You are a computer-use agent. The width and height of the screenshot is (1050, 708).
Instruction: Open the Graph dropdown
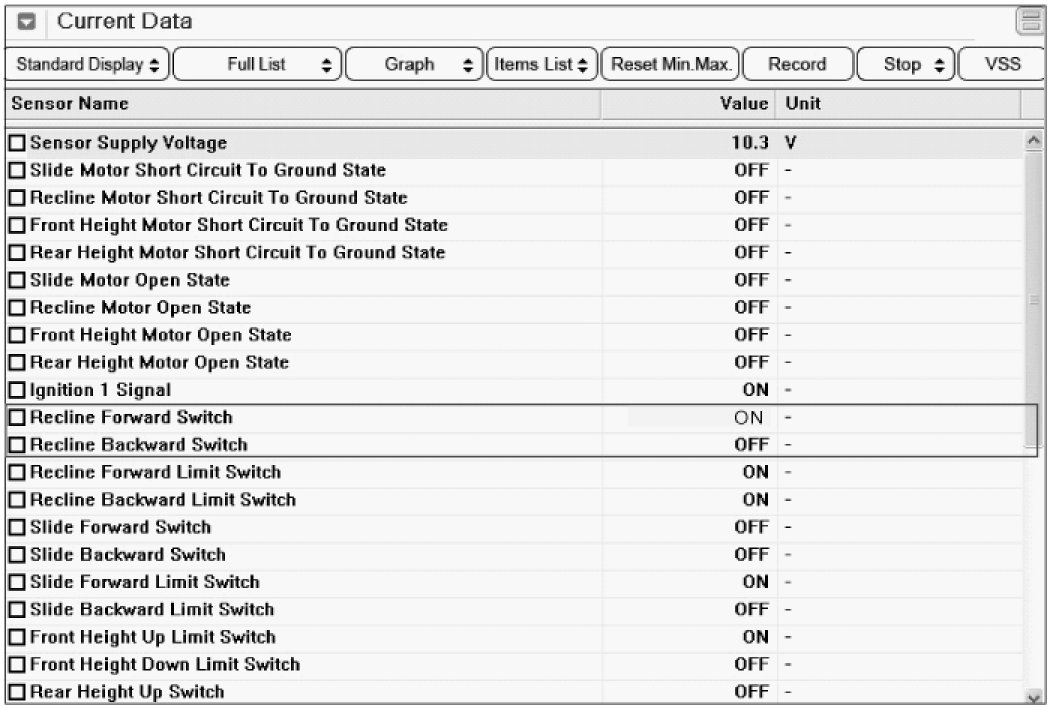coord(414,65)
